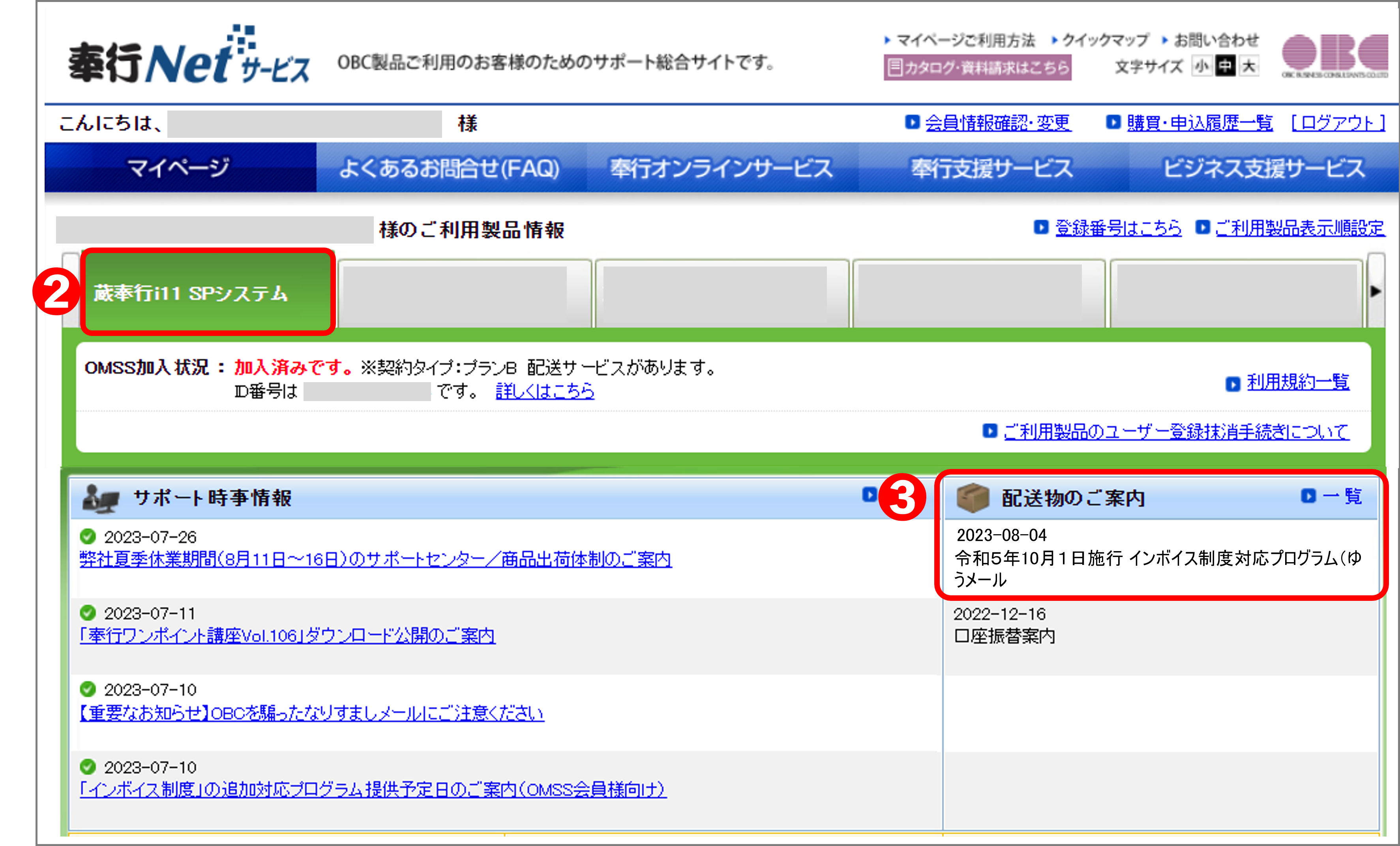Open 【重要なお知らせ】なりすましメール notice link
The height and width of the screenshot is (846, 1400).
click(312, 713)
